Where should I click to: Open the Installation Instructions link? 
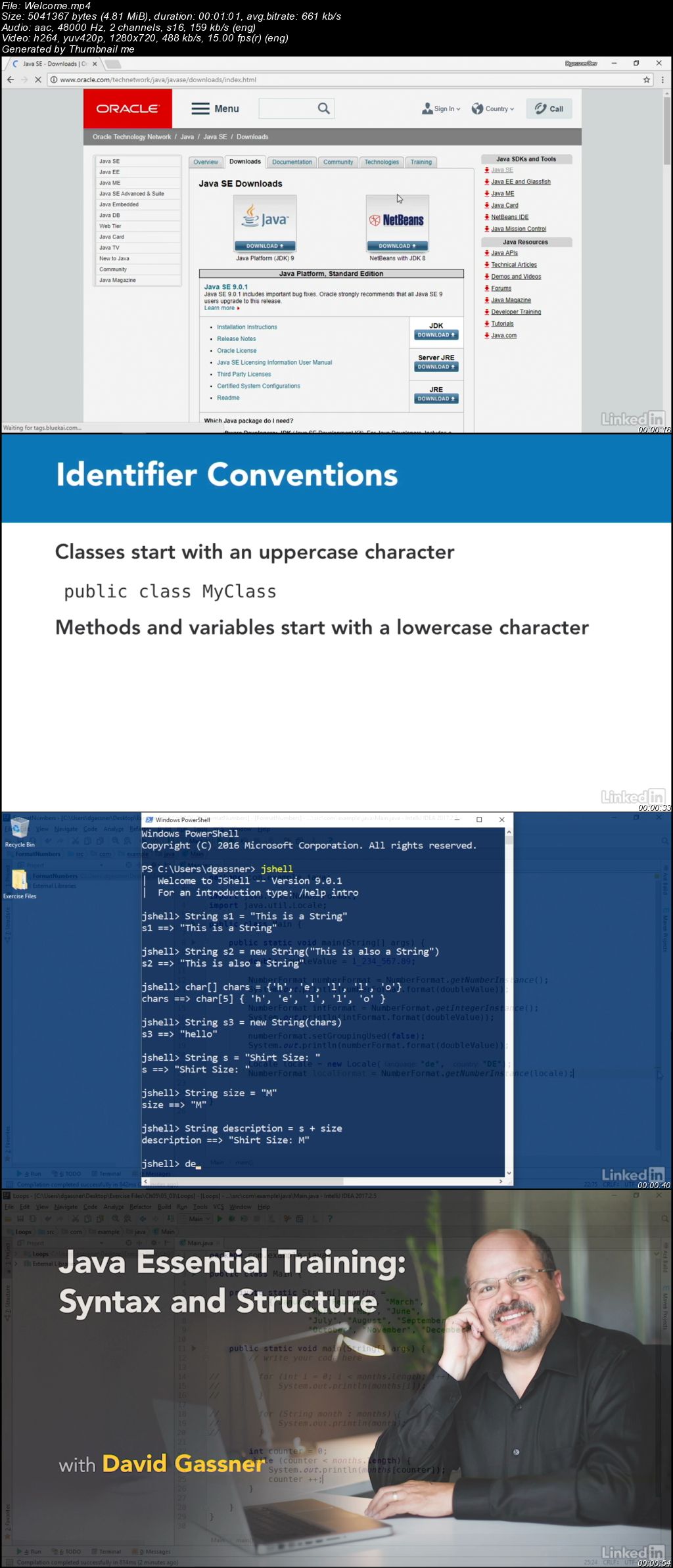coord(247,327)
